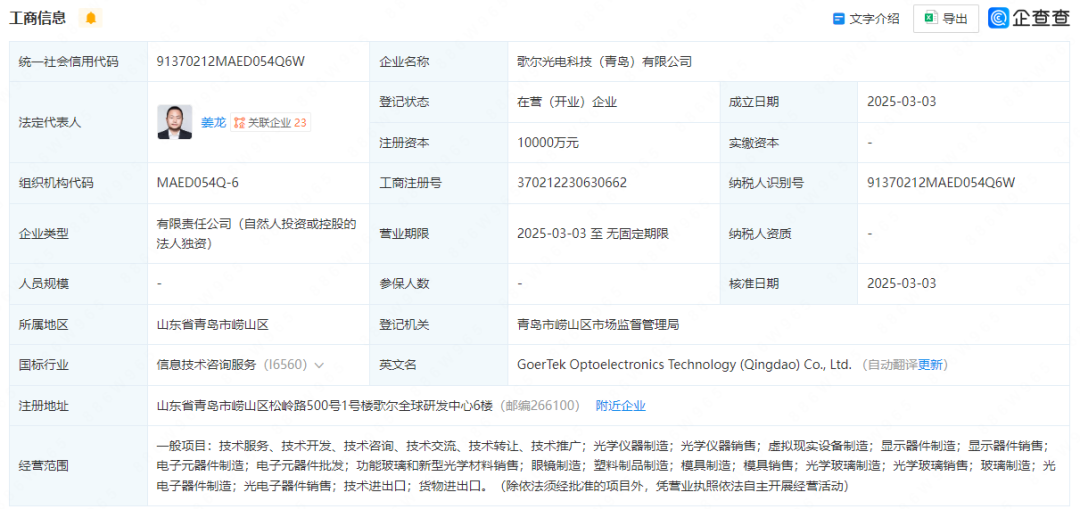
Task: Click the 国标行业 label cell
Action: [x=79, y=365]
